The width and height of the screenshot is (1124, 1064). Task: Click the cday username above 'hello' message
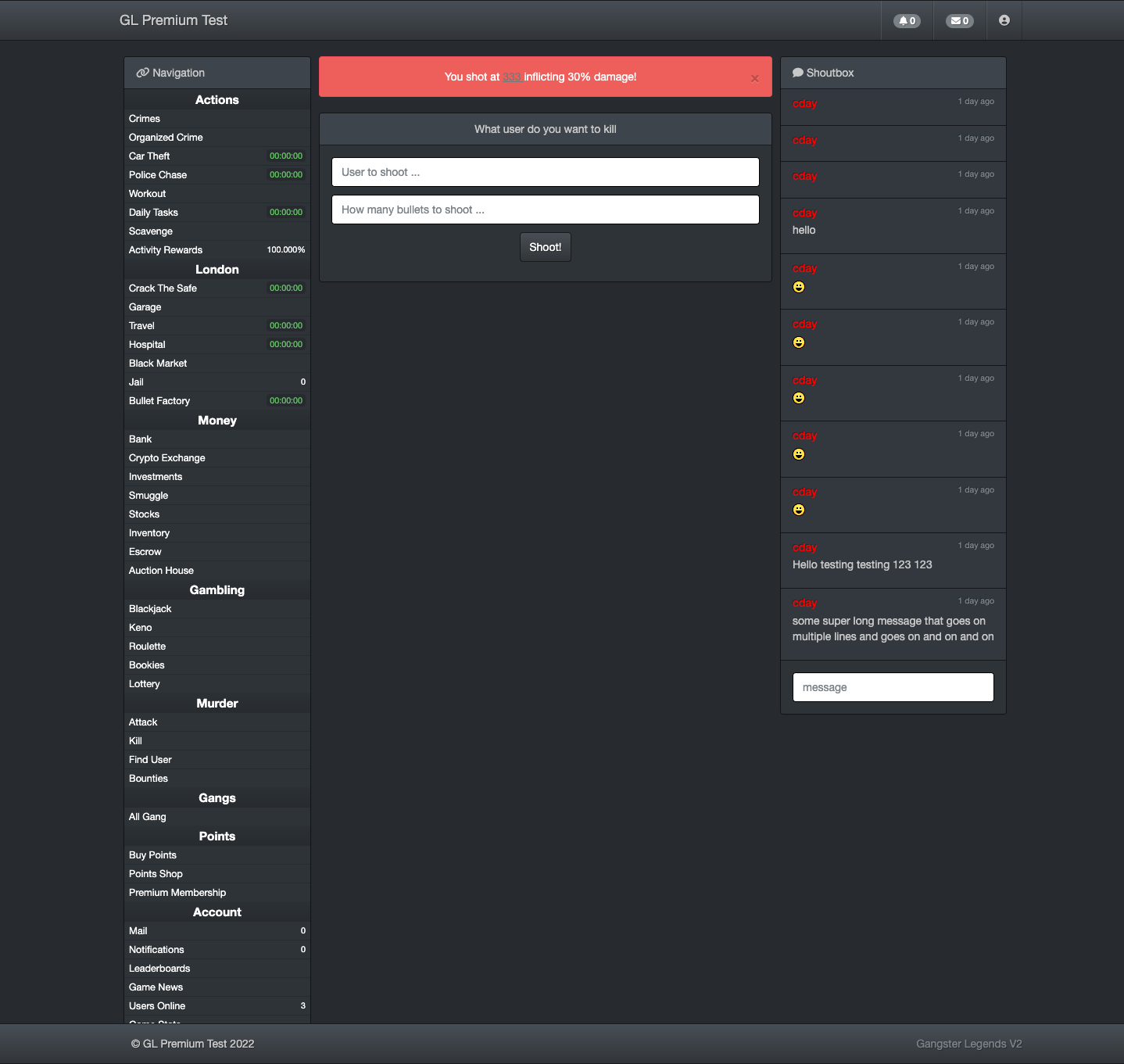point(804,213)
